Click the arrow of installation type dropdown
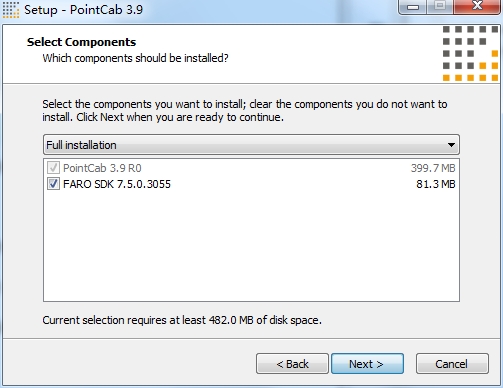The image size is (503, 388). tap(451, 145)
